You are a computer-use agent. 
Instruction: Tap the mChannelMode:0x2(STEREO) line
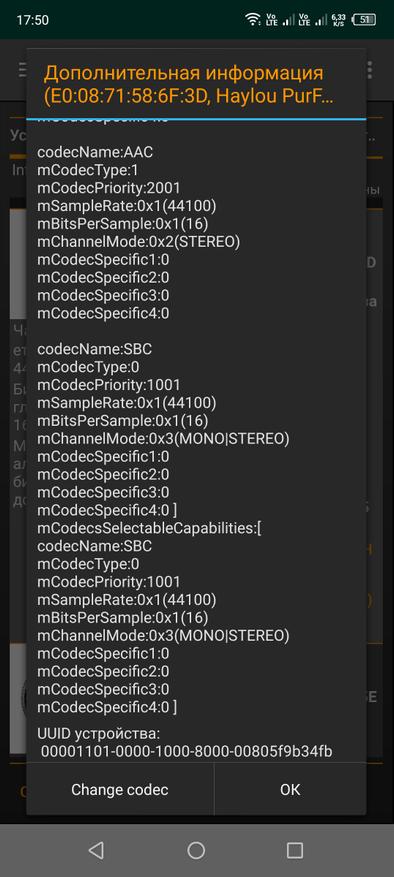pos(139,242)
